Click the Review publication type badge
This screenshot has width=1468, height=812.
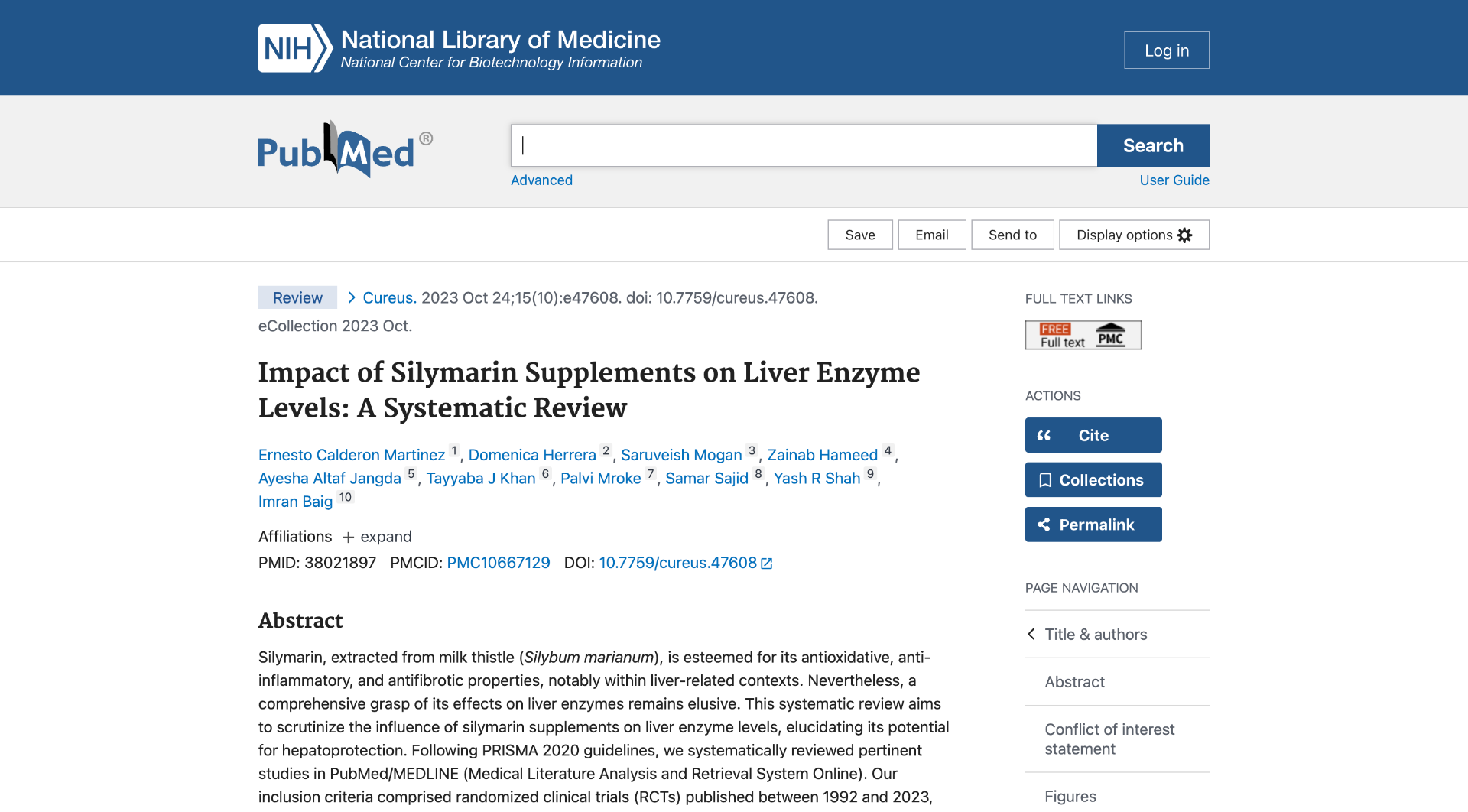pos(297,297)
